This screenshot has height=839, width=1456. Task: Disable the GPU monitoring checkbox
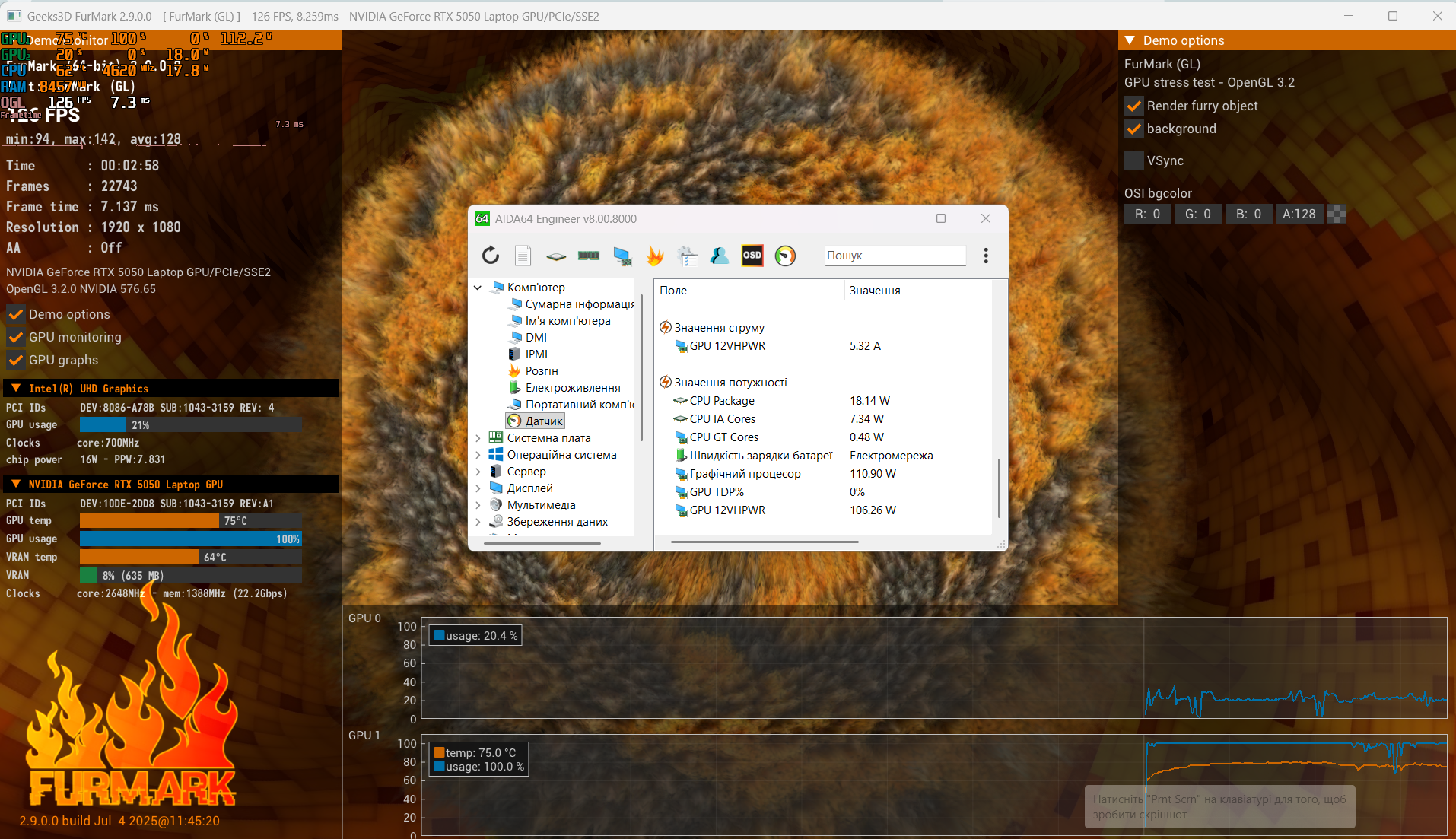coord(15,337)
